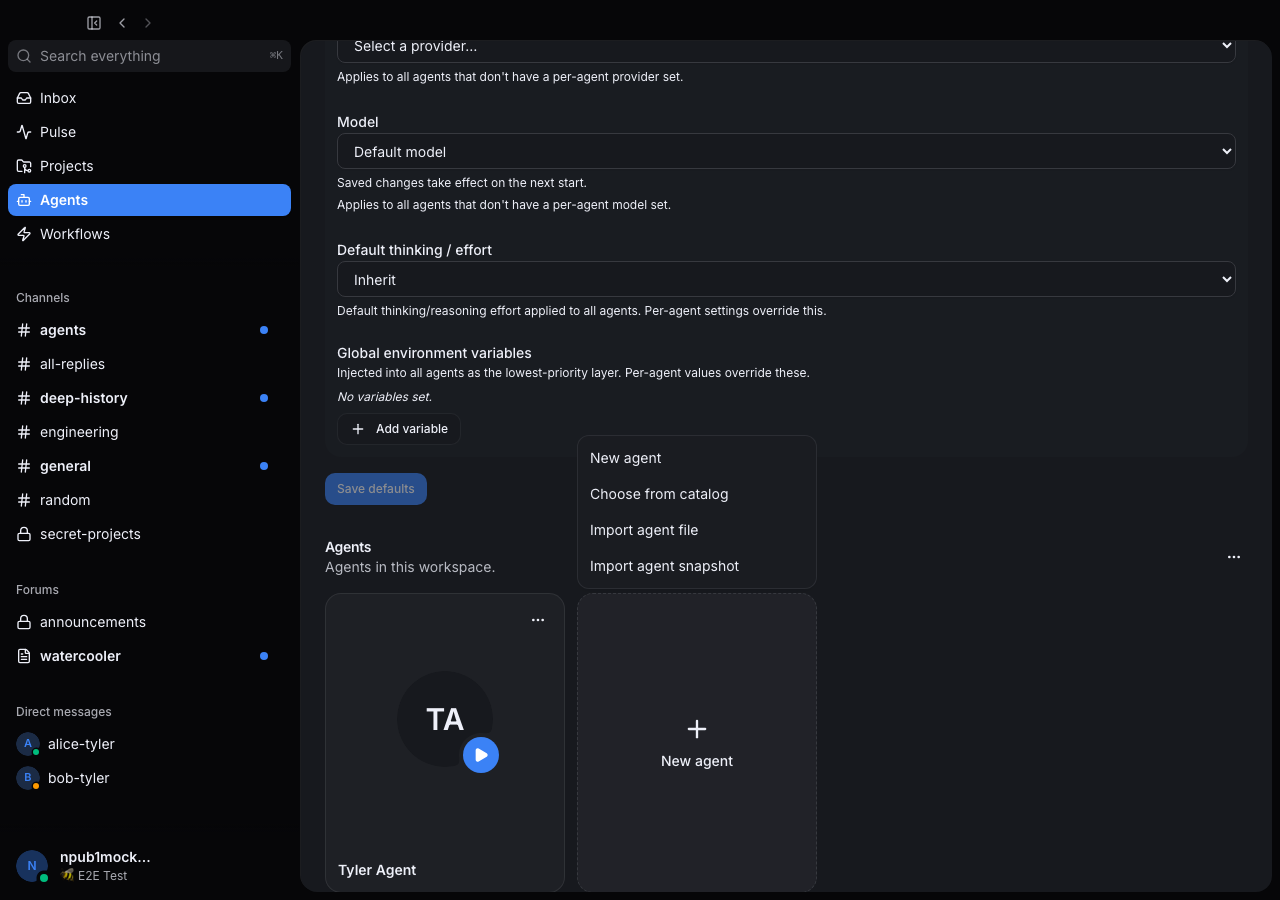
Task: Click the Inbox tray icon
Action: 24,98
